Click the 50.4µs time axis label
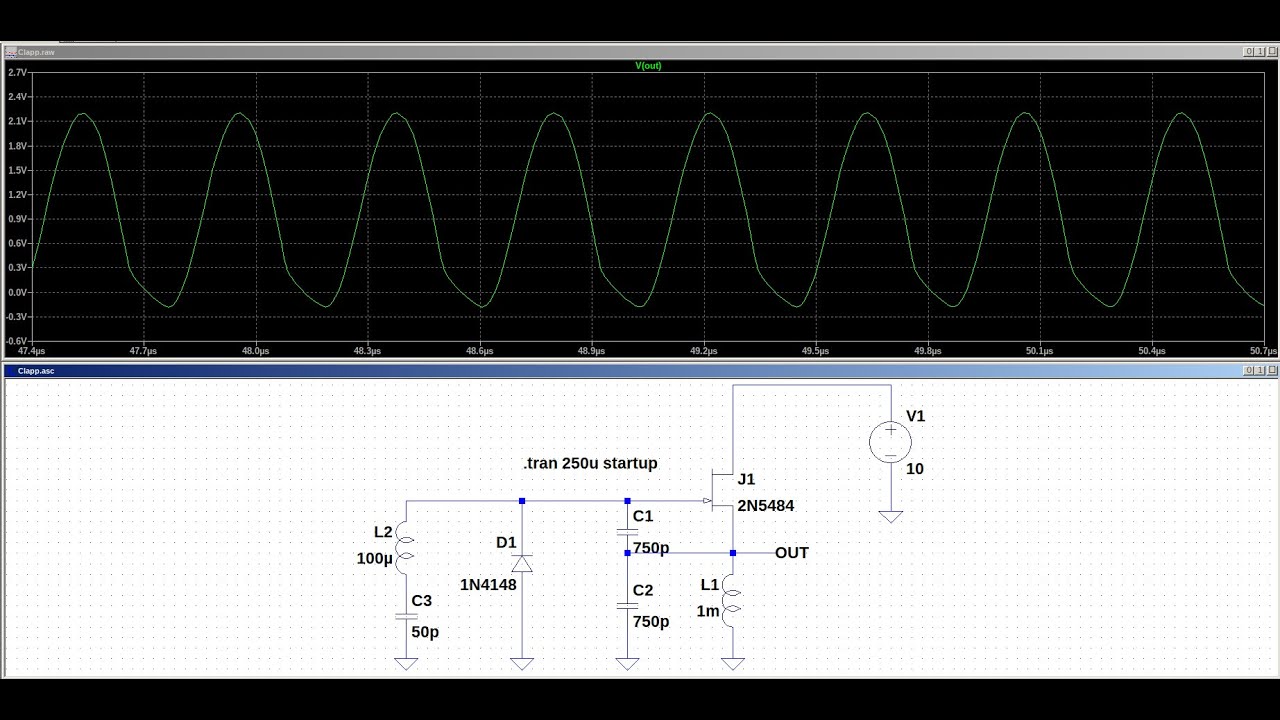The width and height of the screenshot is (1280, 720). pyautogui.click(x=1152, y=351)
